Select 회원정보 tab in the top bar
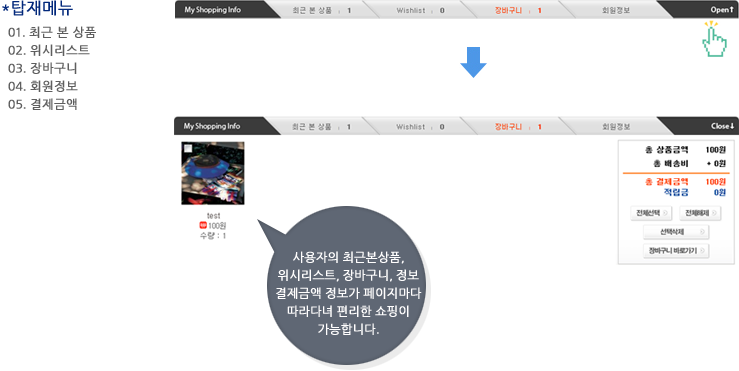This screenshot has width=739, height=371. pos(616,10)
